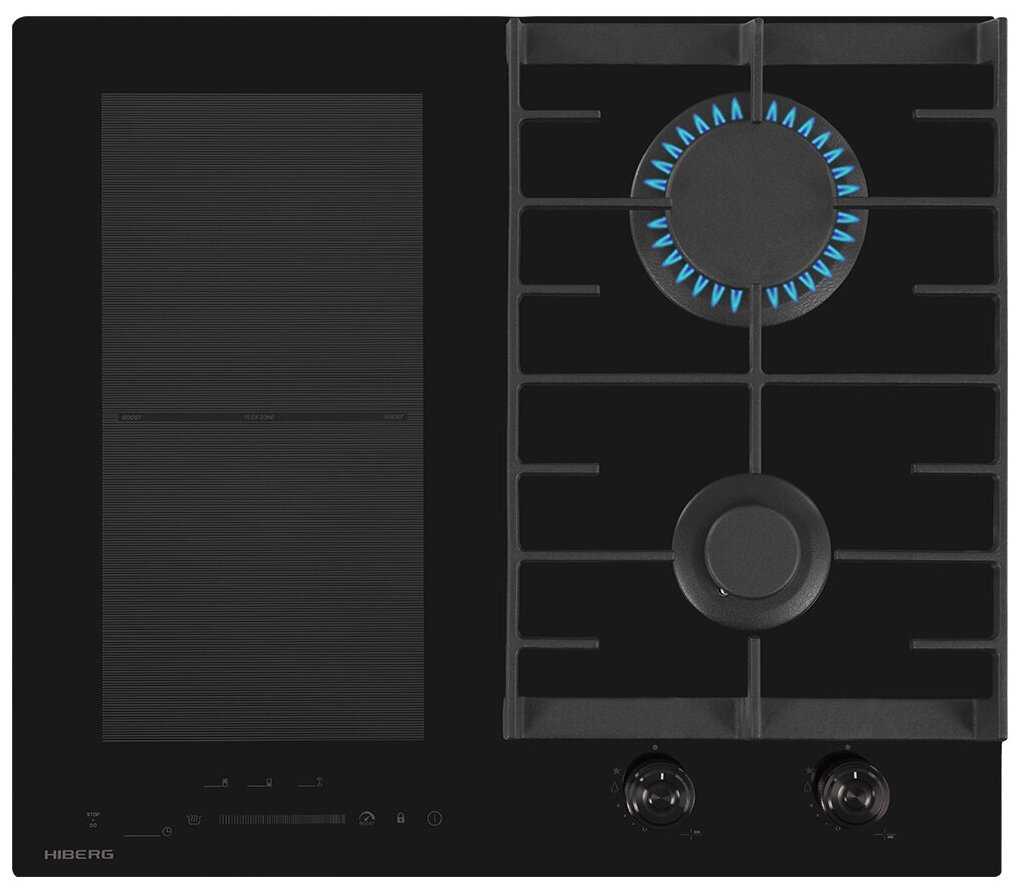1020x892 pixels.
Task: Tap the keep warm pot icon
Action: pos(194,819)
